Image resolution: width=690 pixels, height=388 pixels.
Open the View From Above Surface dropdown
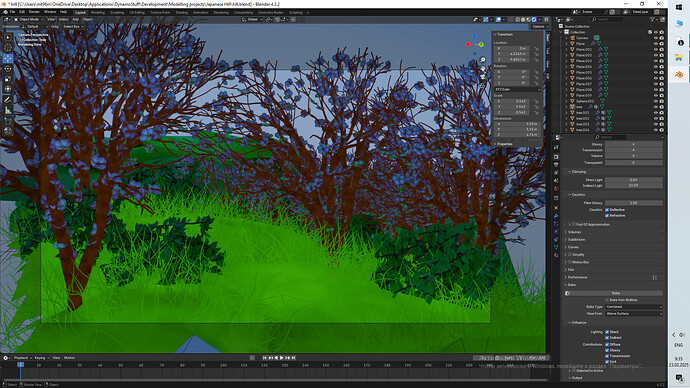pyautogui.click(x=634, y=314)
